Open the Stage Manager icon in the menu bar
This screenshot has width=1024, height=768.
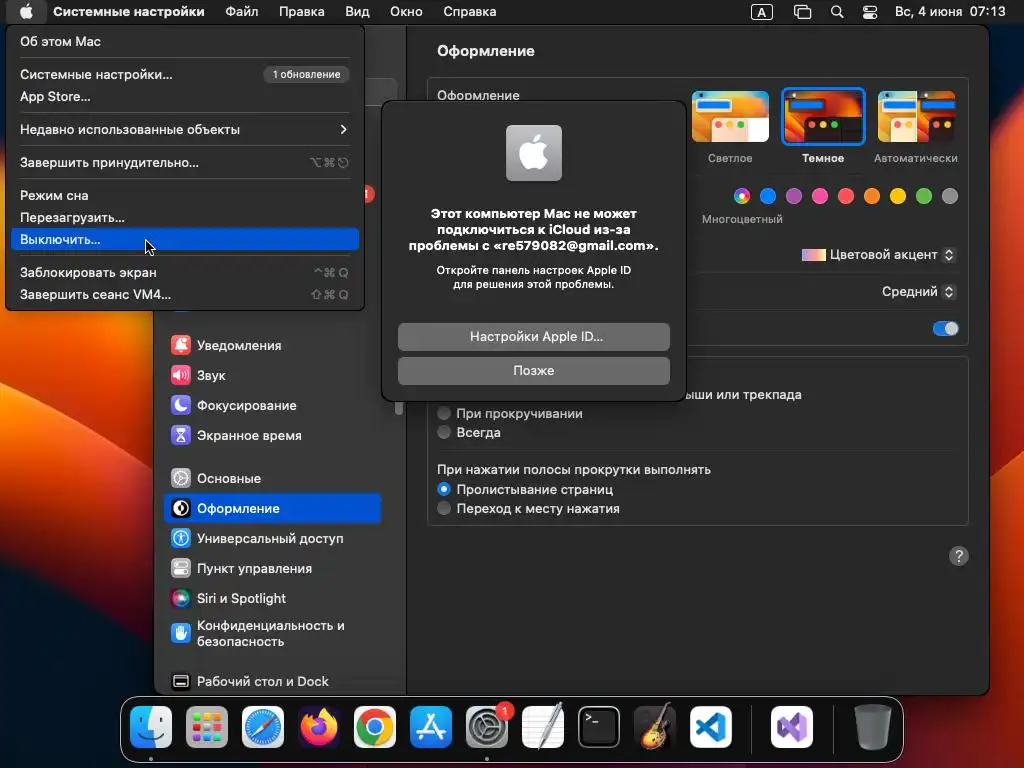(x=802, y=12)
